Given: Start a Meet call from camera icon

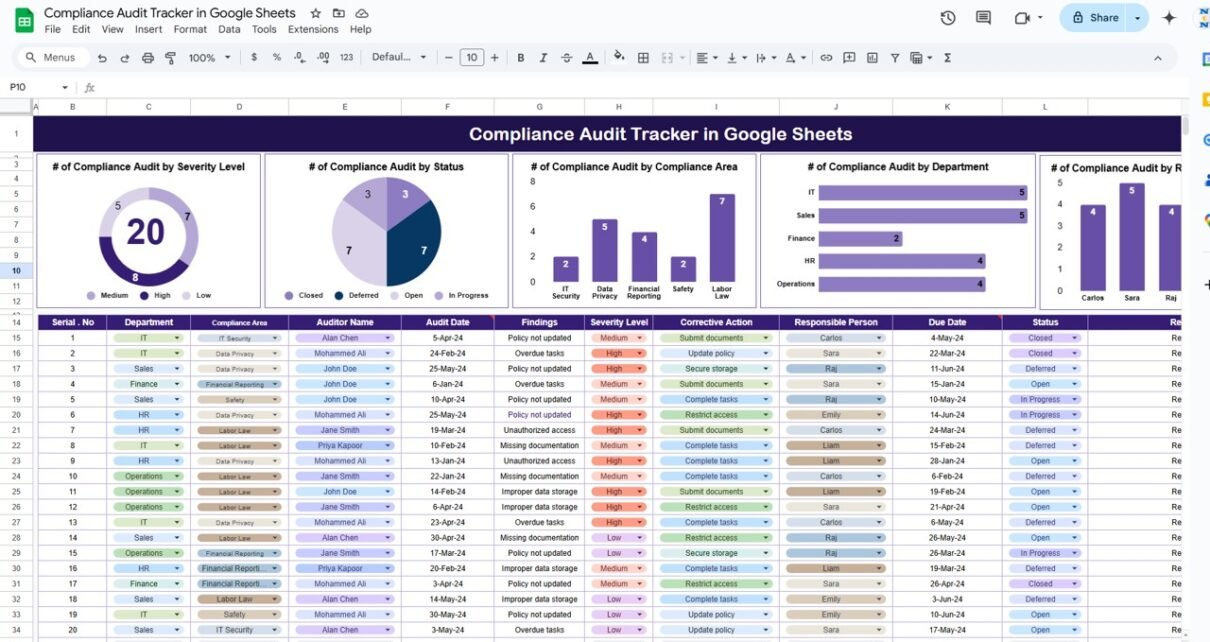Looking at the screenshot, I should [x=1022, y=18].
